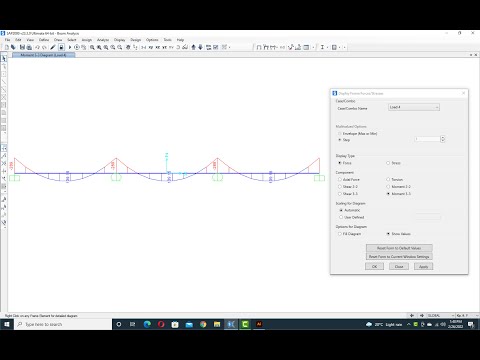Viewport: 480px width, 360px height.
Task: Click the pencil Refresh Window icon
Action: tap(53, 47)
